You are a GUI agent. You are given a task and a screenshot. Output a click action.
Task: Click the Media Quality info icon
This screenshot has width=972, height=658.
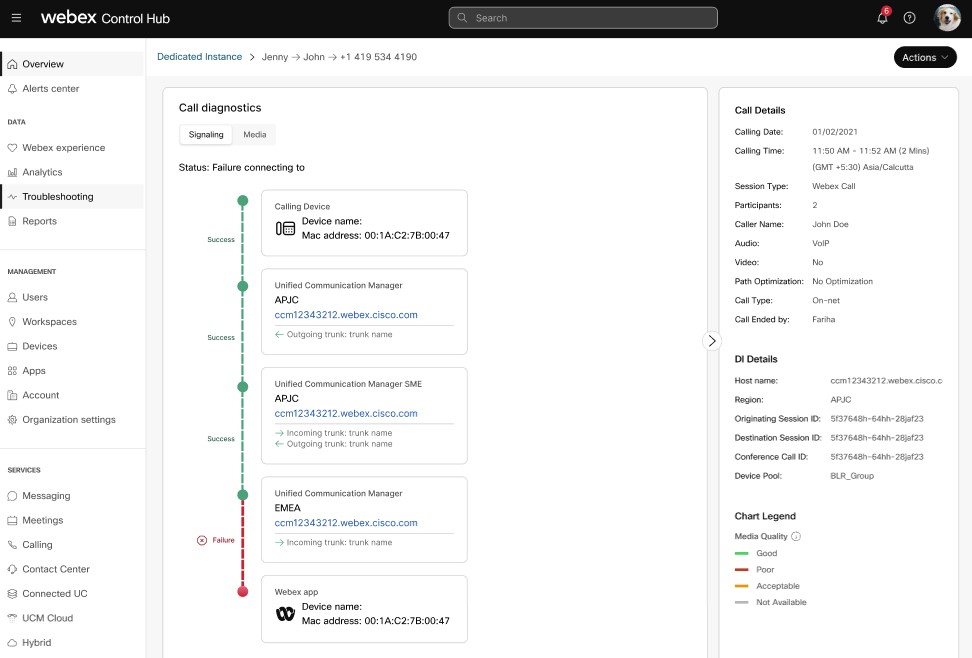click(796, 537)
